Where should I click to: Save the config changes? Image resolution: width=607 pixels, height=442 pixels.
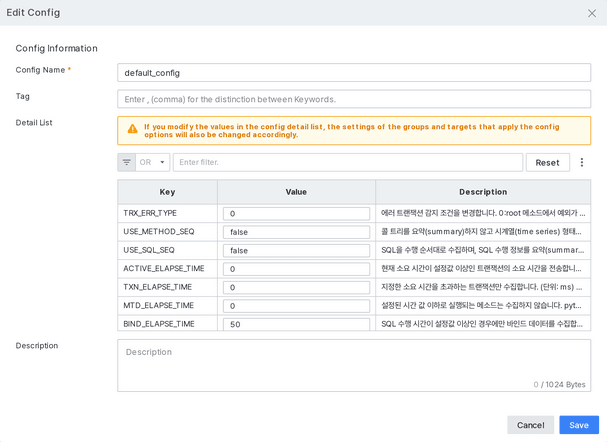point(579,425)
